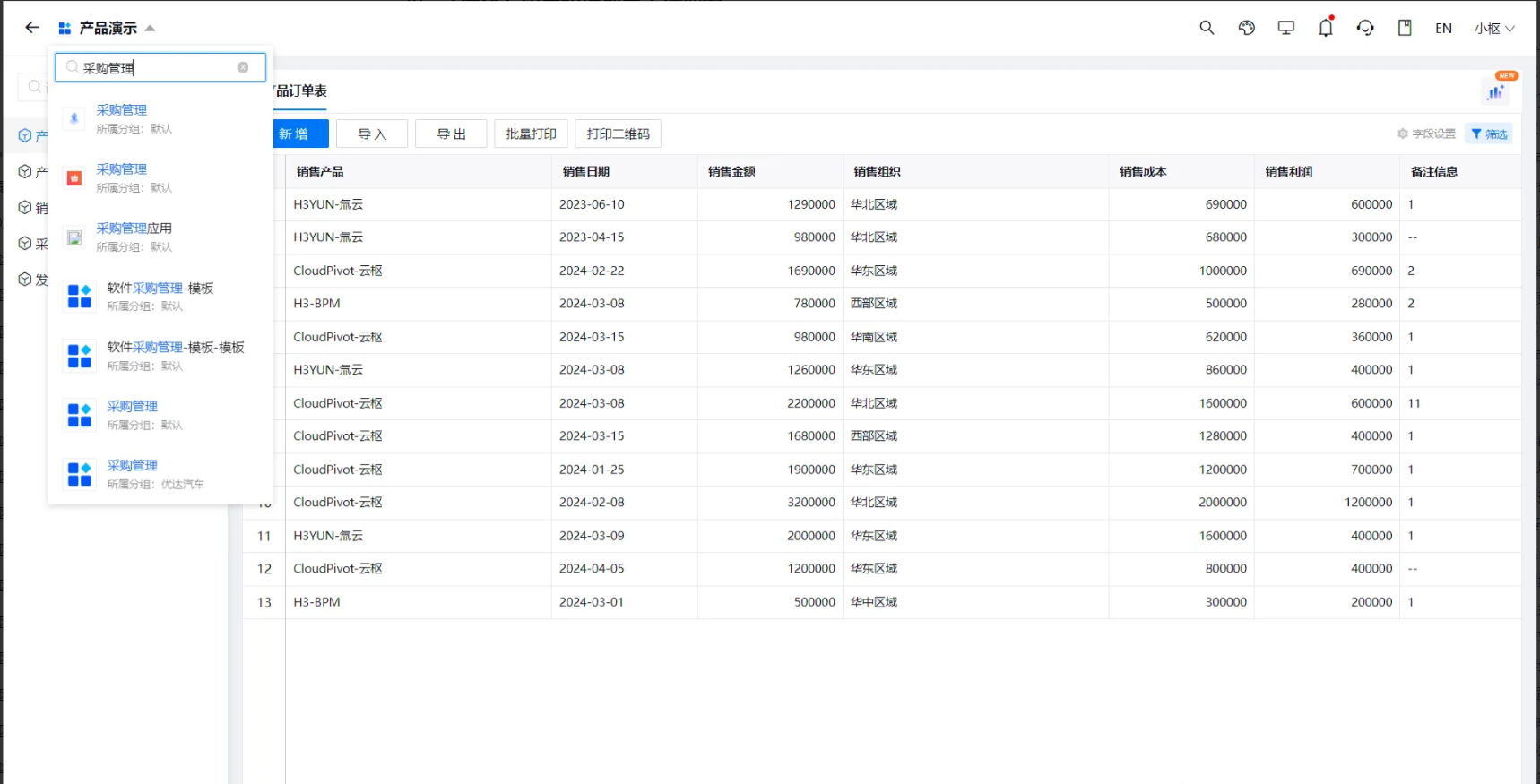The height and width of the screenshot is (784, 1540).
Task: Select row number 11
Action: coord(264,536)
